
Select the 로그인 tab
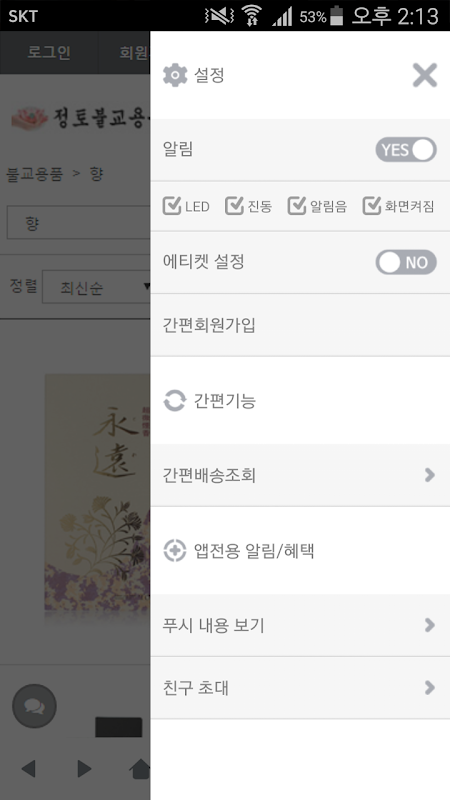point(48,53)
